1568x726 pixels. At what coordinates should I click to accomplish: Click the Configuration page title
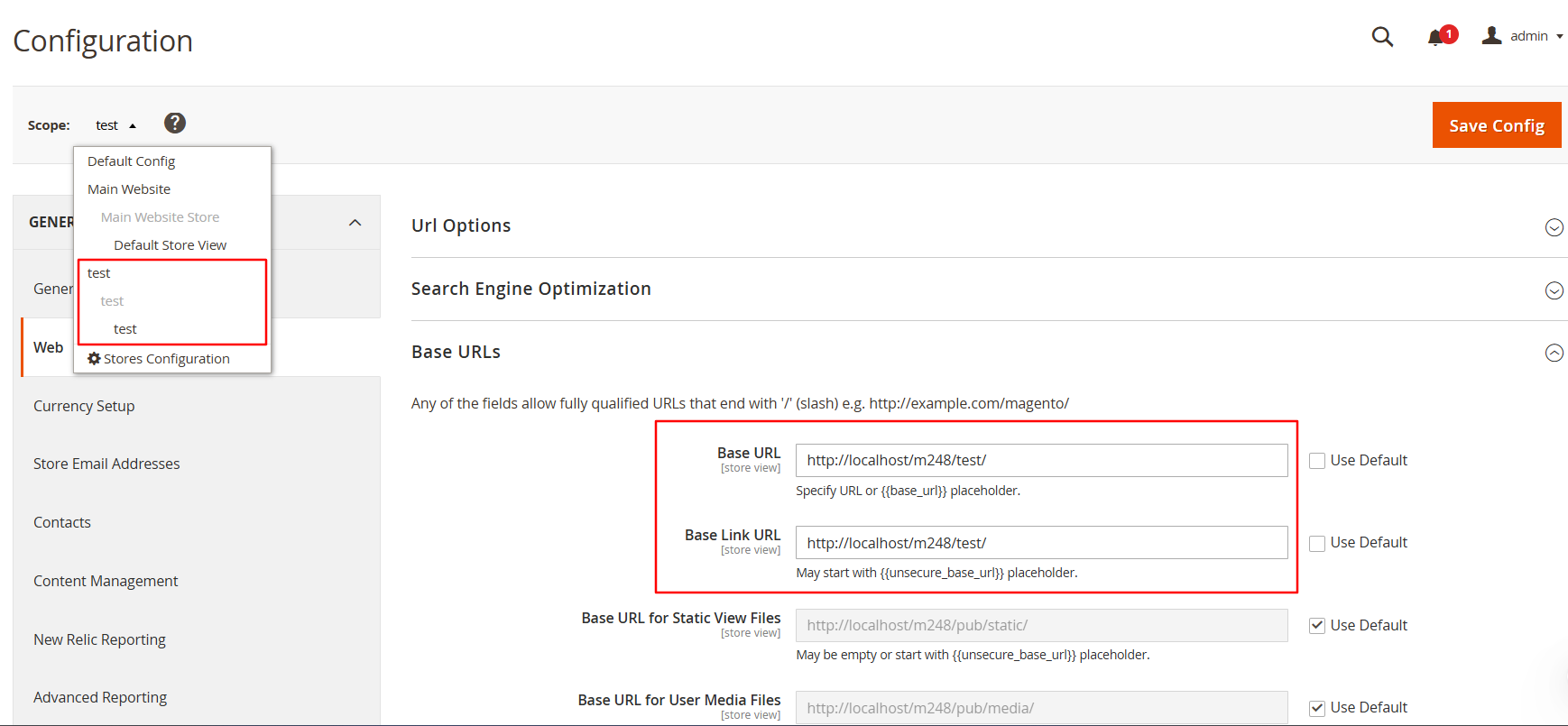pos(103,41)
